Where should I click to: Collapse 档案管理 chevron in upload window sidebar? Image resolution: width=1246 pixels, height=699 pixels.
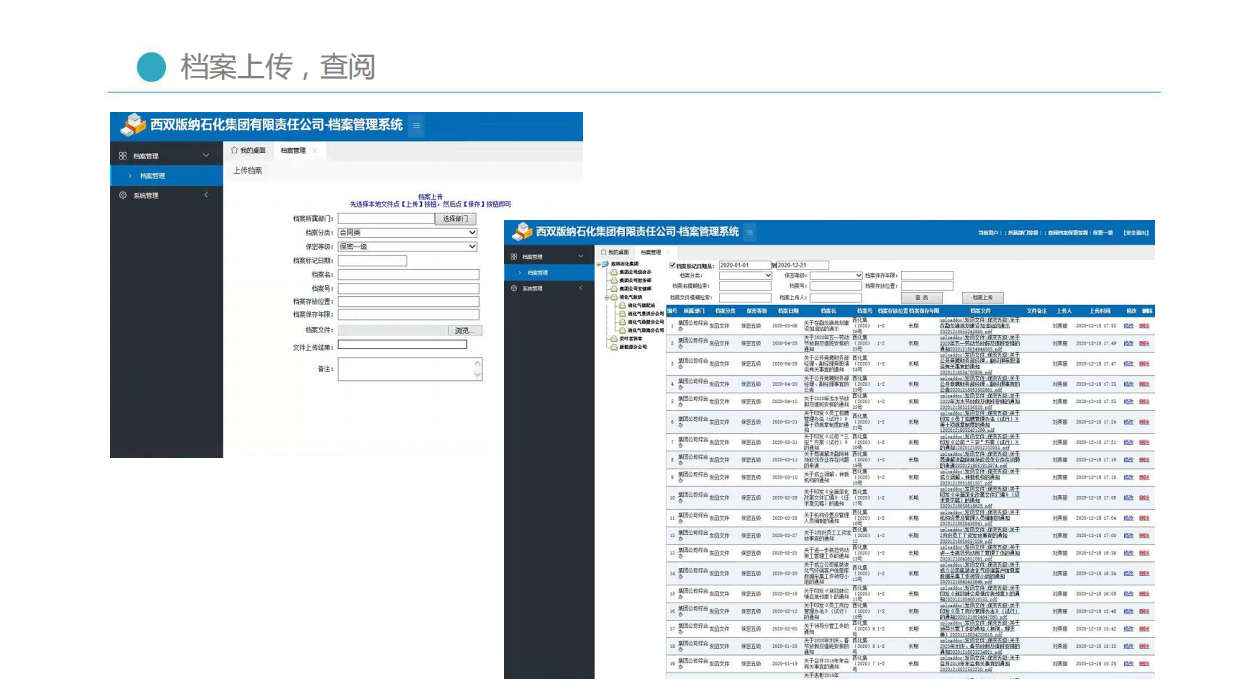[x=206, y=156]
